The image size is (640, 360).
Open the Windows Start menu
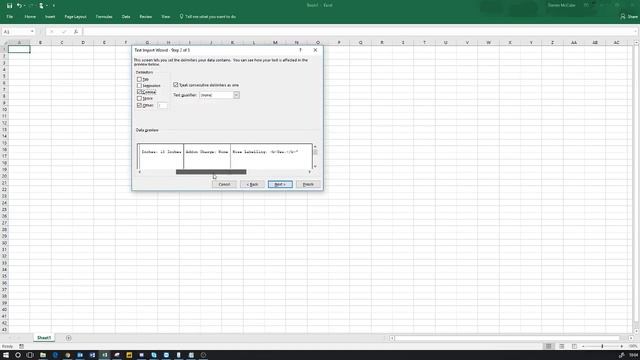coord(6,355)
